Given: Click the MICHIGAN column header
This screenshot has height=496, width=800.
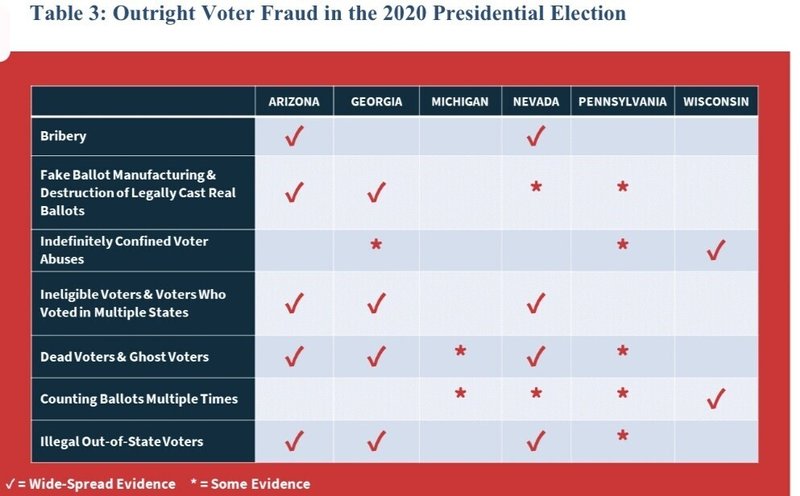Looking at the screenshot, I should (x=460, y=102).
